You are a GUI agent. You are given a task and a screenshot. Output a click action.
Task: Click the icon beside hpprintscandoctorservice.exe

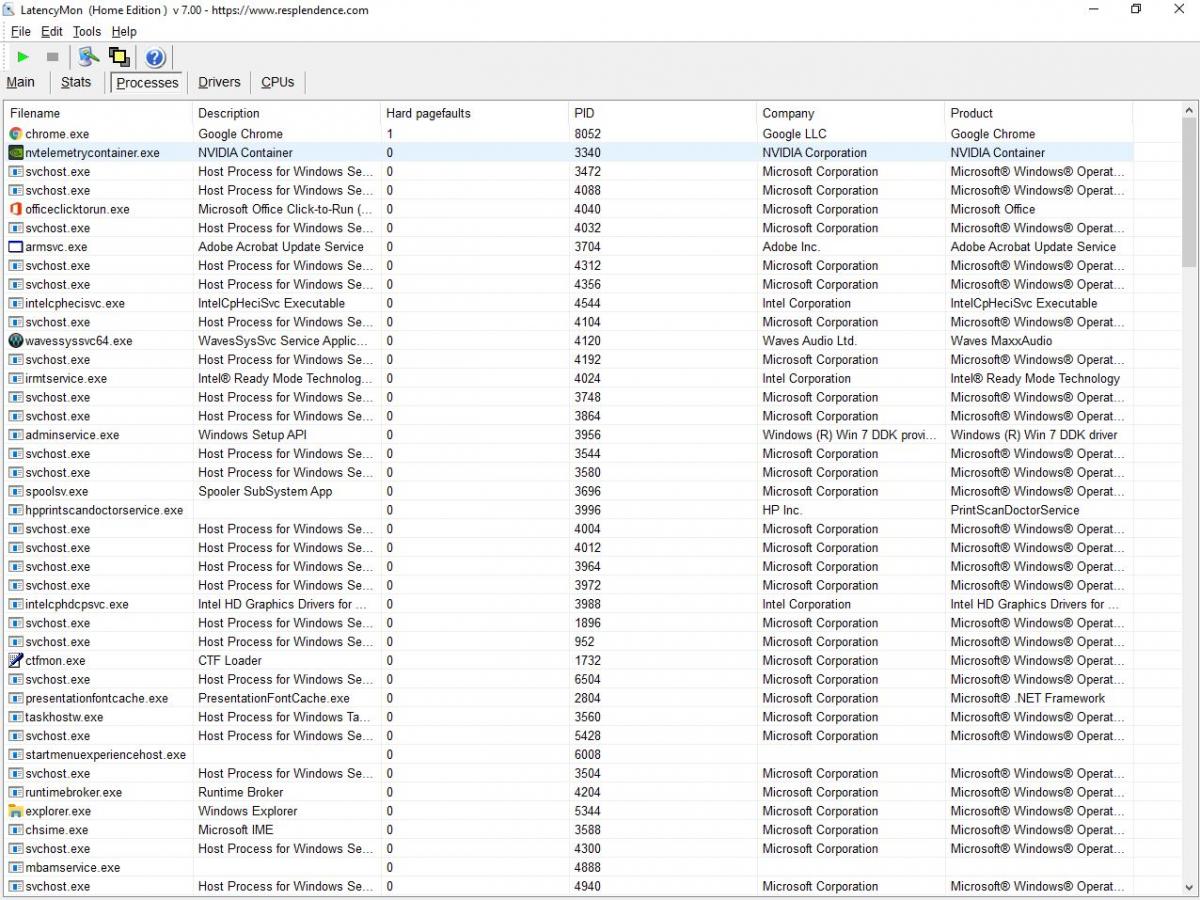(16, 510)
